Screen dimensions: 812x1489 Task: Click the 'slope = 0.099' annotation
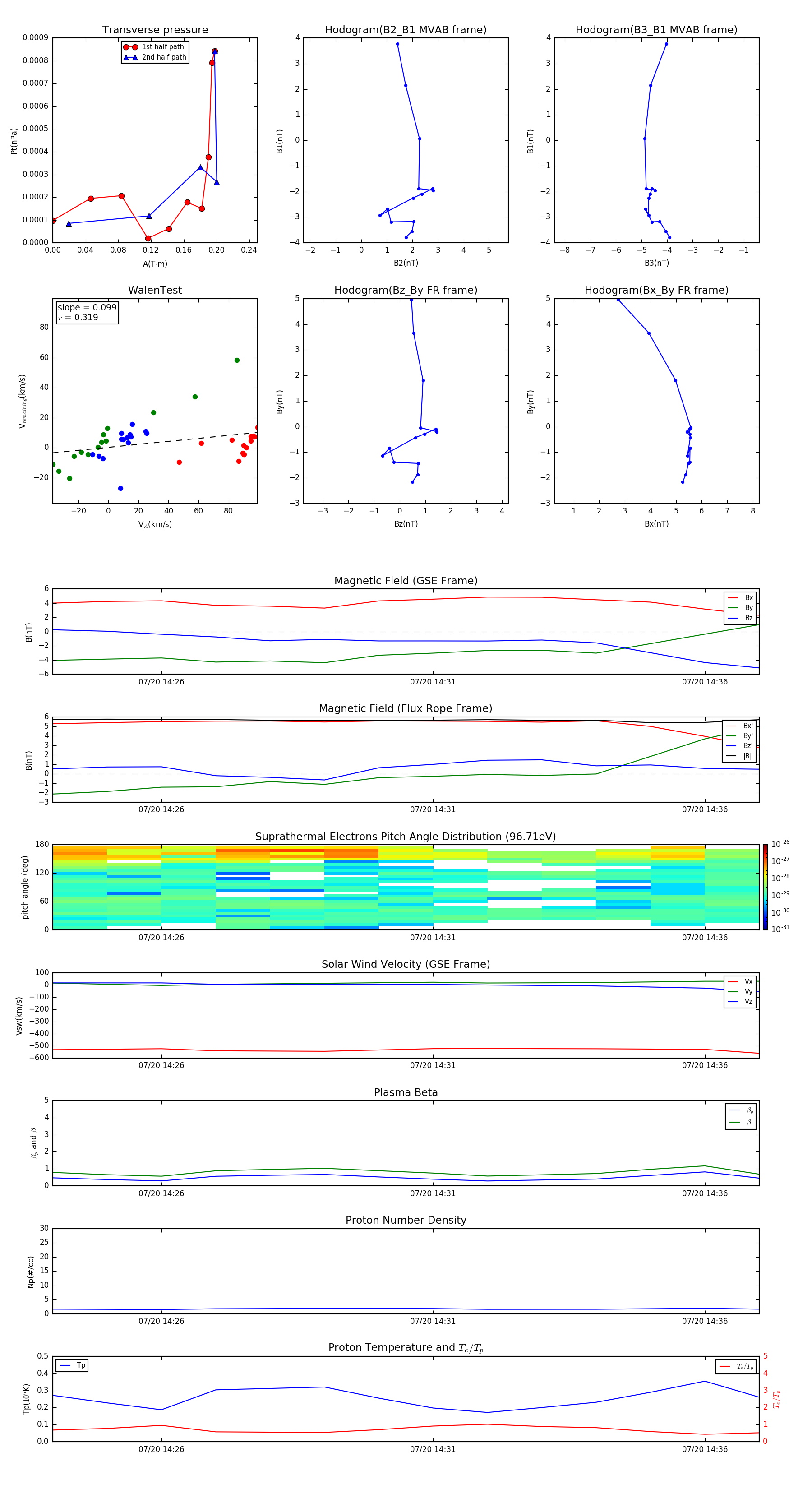(87, 308)
